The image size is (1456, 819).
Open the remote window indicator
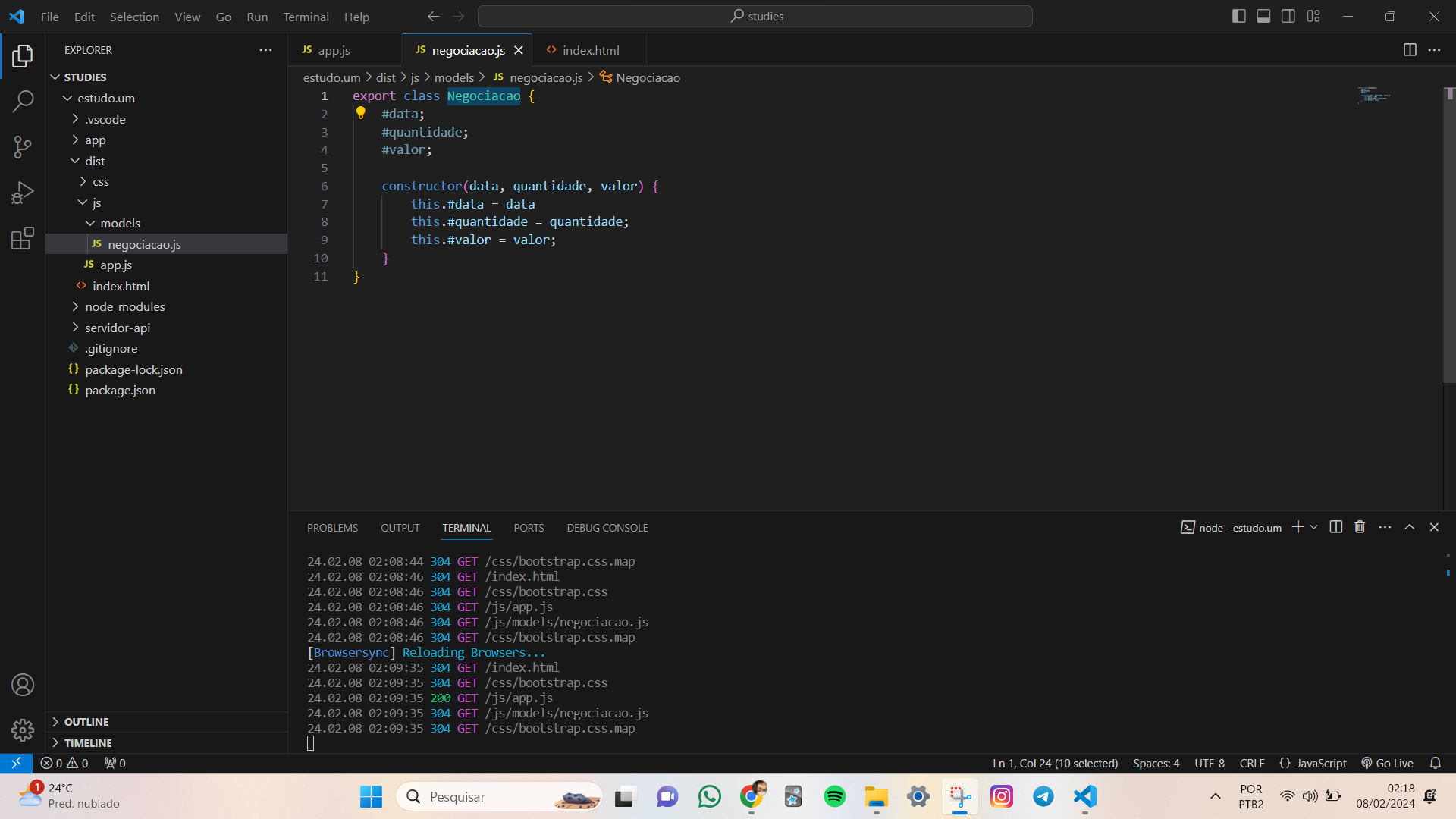[16, 763]
